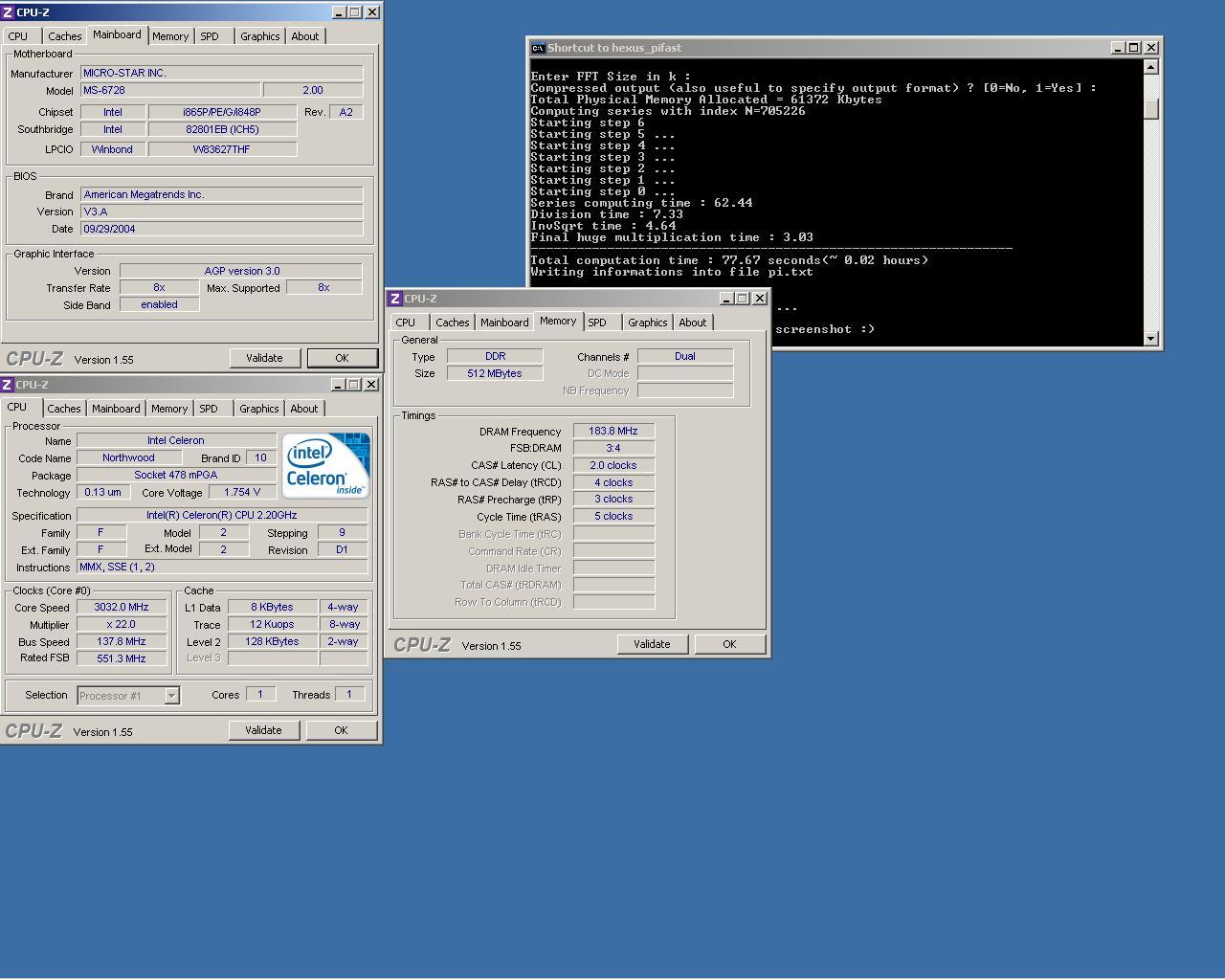Image resolution: width=1225 pixels, height=980 pixels.
Task: Click the Rated FSB 551.3 MHz value
Action: (122, 658)
